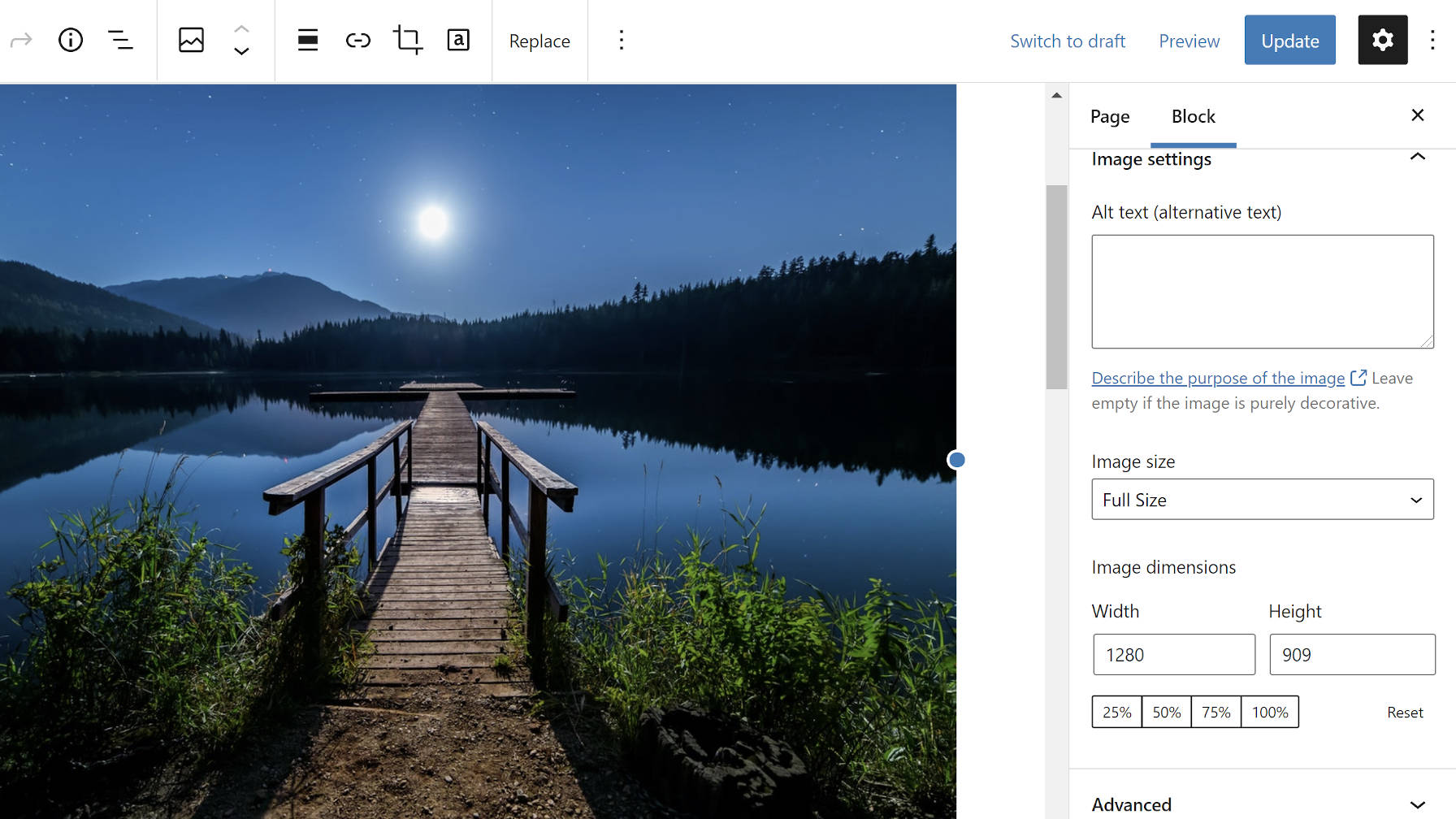1456x819 pixels.
Task: Open the editor options menu at far right
Action: [x=1432, y=40]
